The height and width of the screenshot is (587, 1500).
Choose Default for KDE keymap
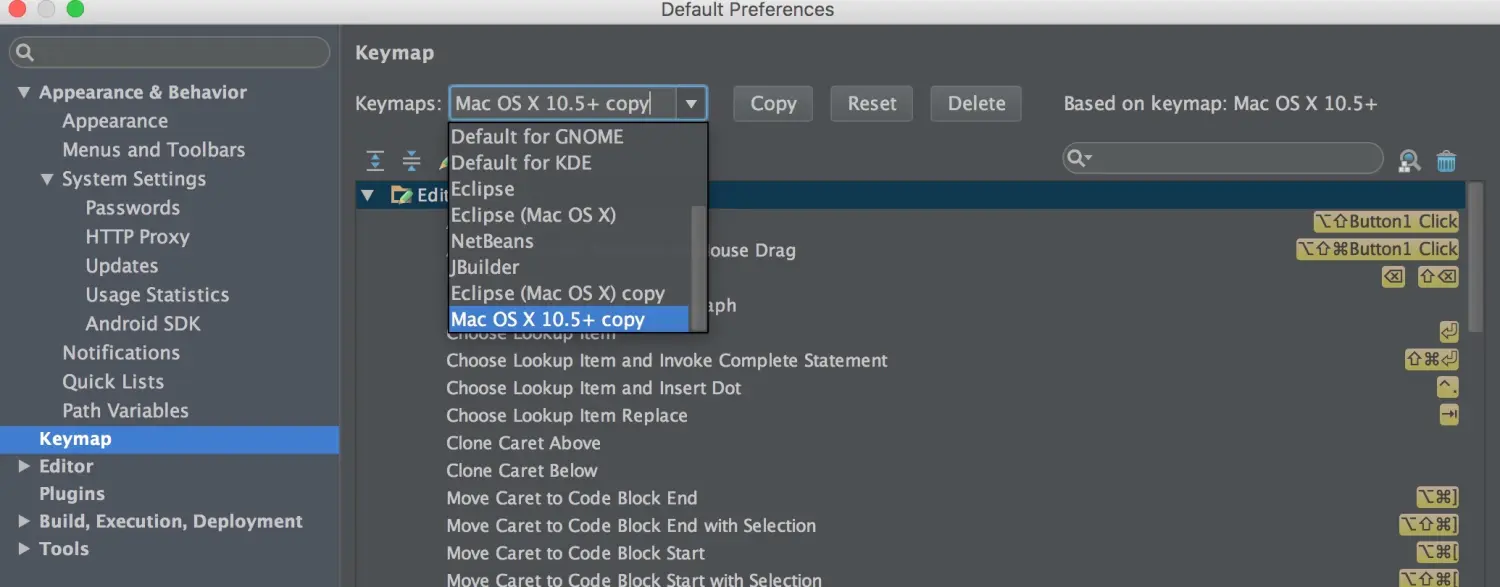coord(570,163)
